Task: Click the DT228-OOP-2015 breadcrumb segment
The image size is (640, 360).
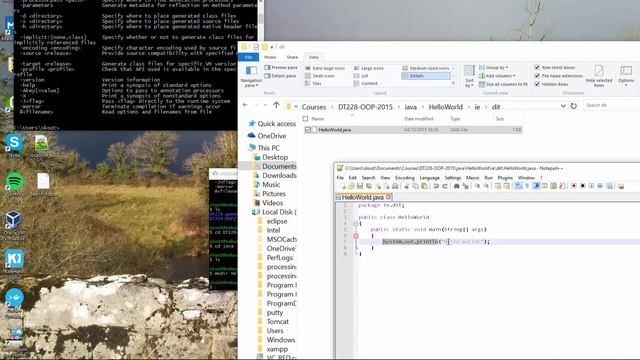Action: coord(365,107)
